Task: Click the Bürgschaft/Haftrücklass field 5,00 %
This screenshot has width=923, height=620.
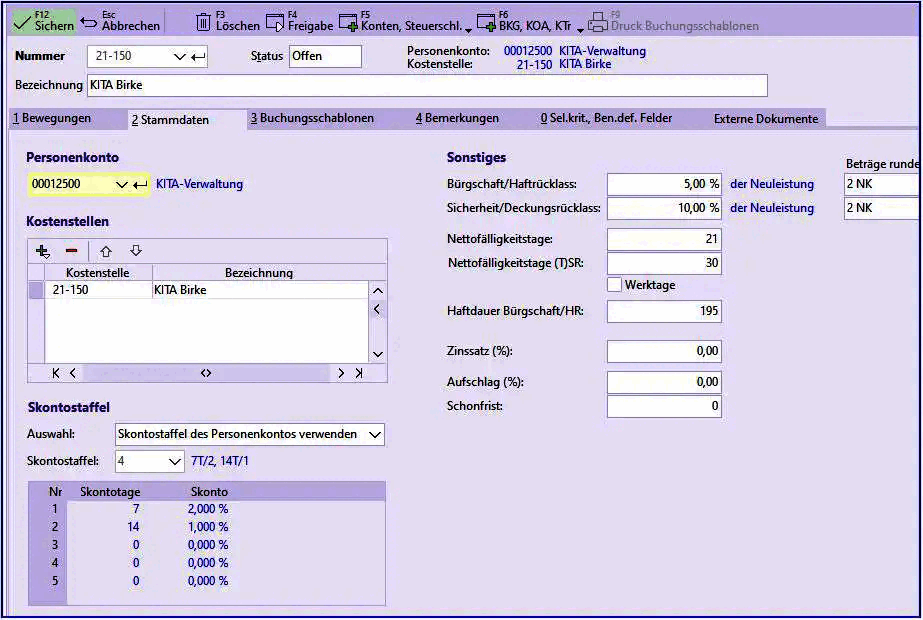Action: (664, 184)
